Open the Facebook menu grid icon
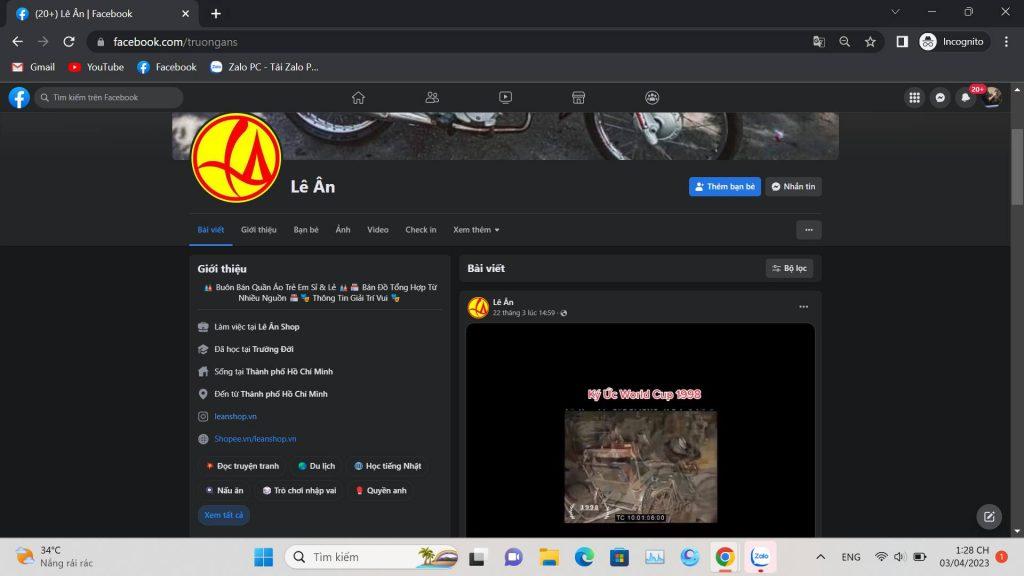1024x576 pixels. [914, 97]
